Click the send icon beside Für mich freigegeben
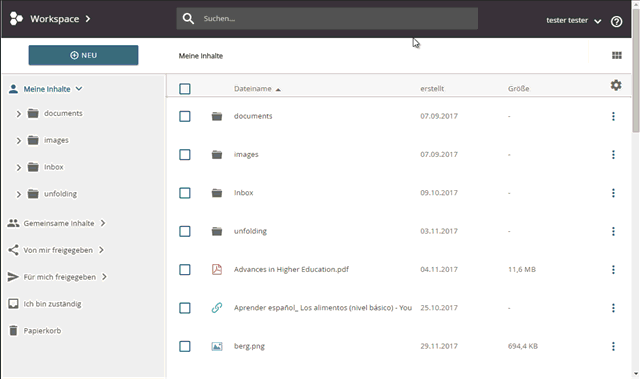Viewport: 640px width, 379px height. (x=13, y=277)
